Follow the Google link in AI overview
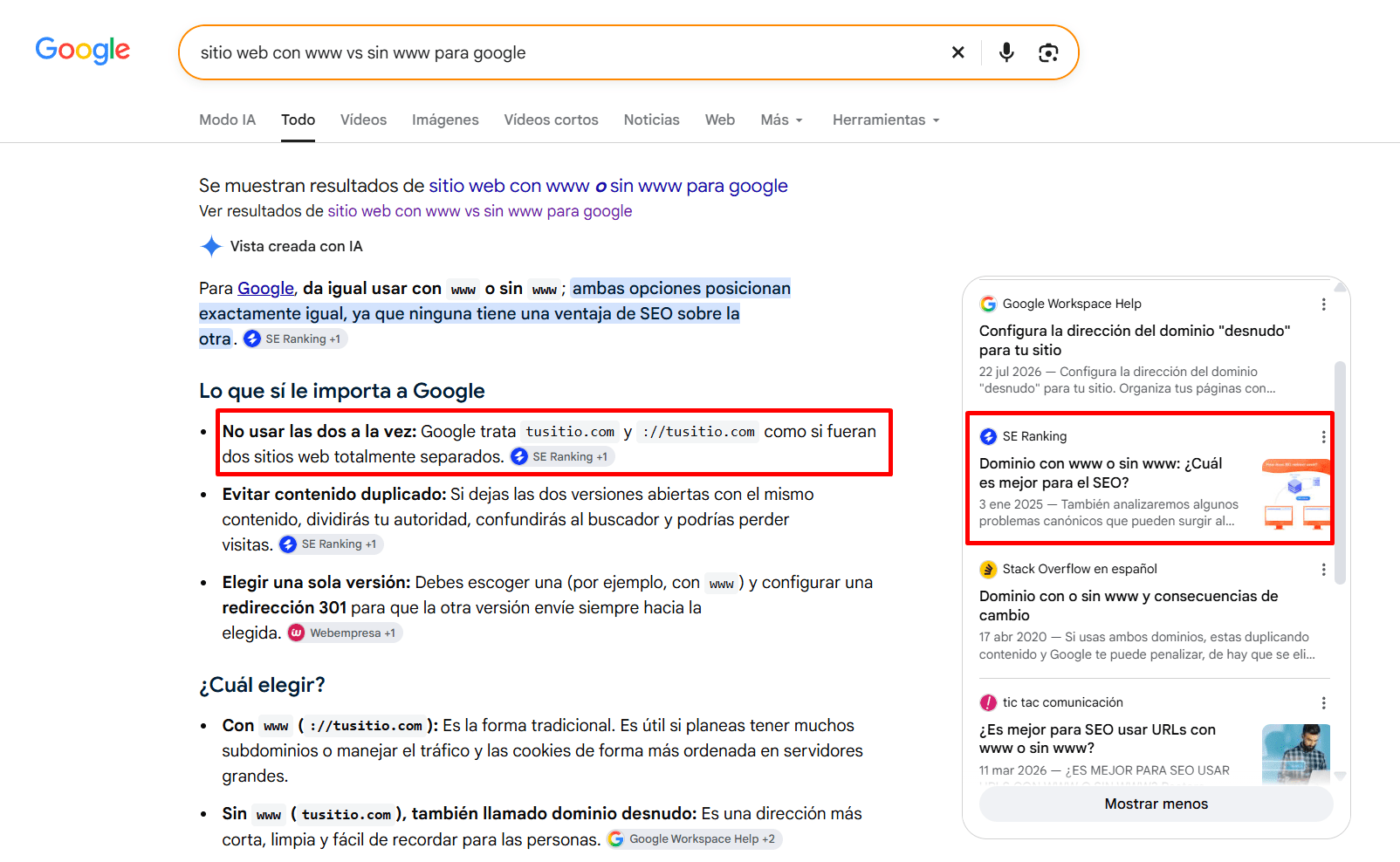The width and height of the screenshot is (1400, 862). tap(265, 288)
